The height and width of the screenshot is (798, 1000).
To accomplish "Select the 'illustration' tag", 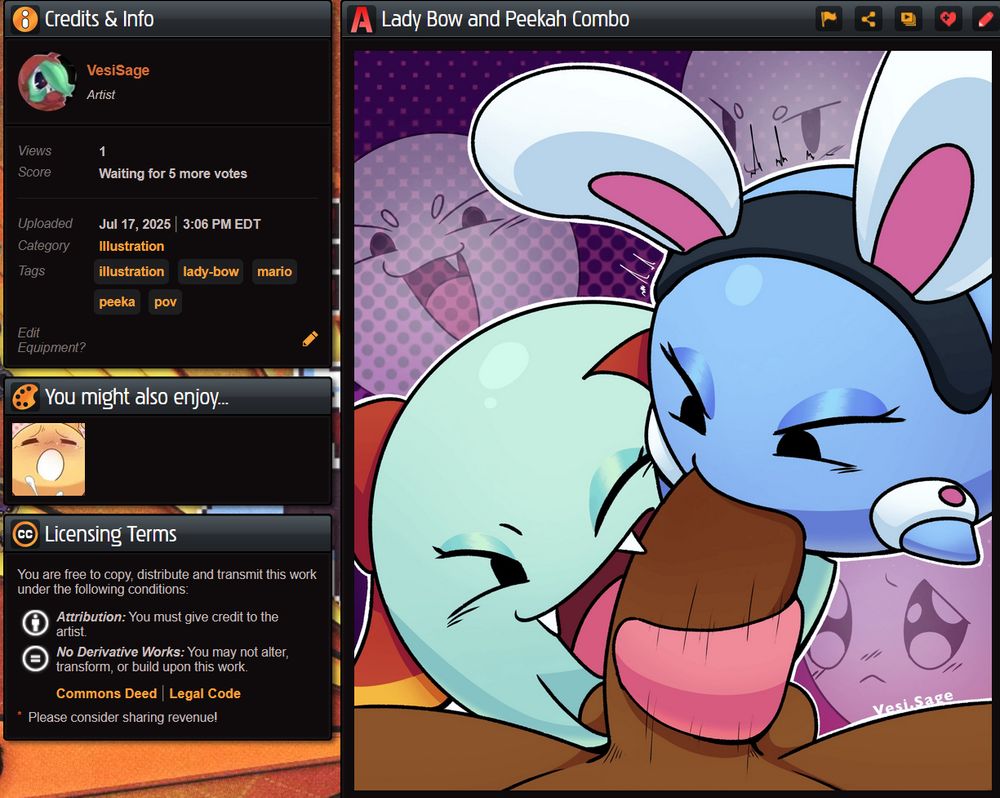I will click(x=131, y=272).
